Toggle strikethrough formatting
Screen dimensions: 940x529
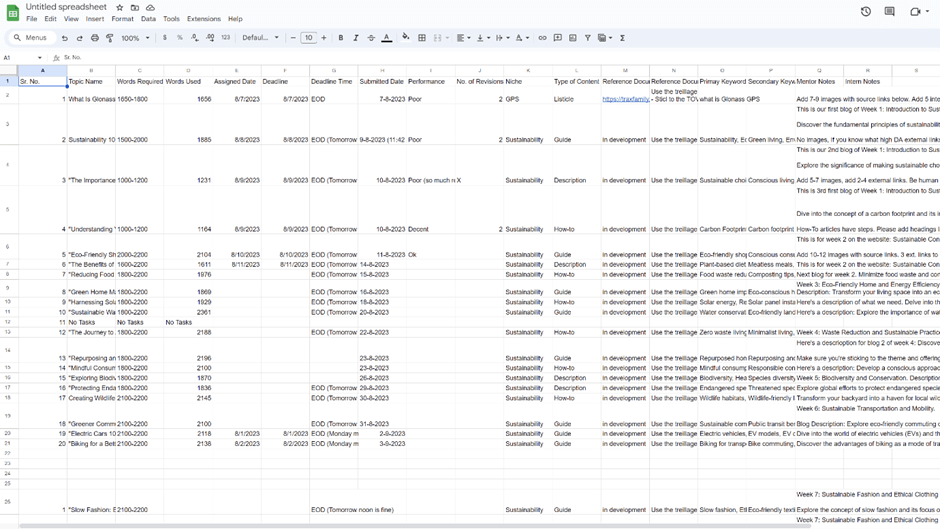pyautogui.click(x=371, y=38)
